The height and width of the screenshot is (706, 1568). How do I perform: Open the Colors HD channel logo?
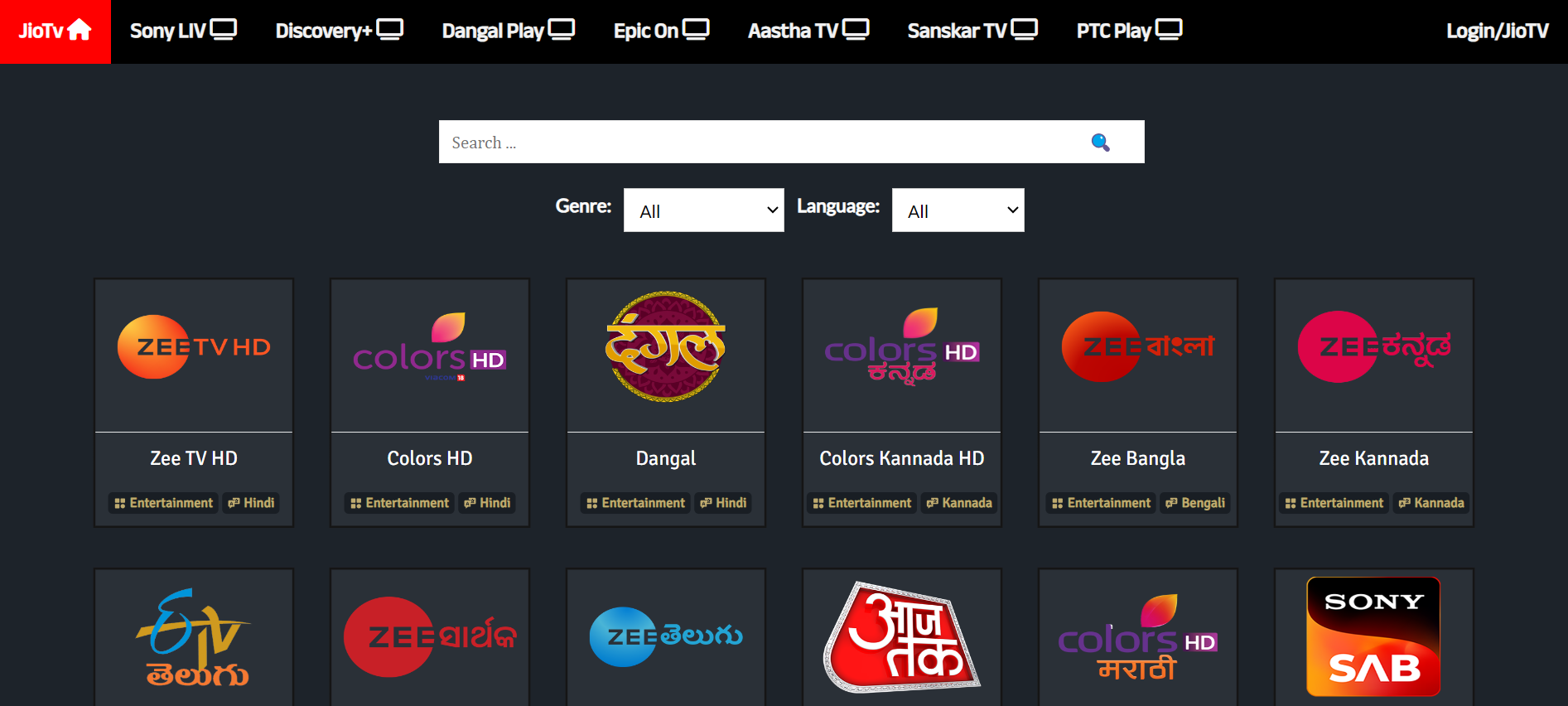coord(430,347)
